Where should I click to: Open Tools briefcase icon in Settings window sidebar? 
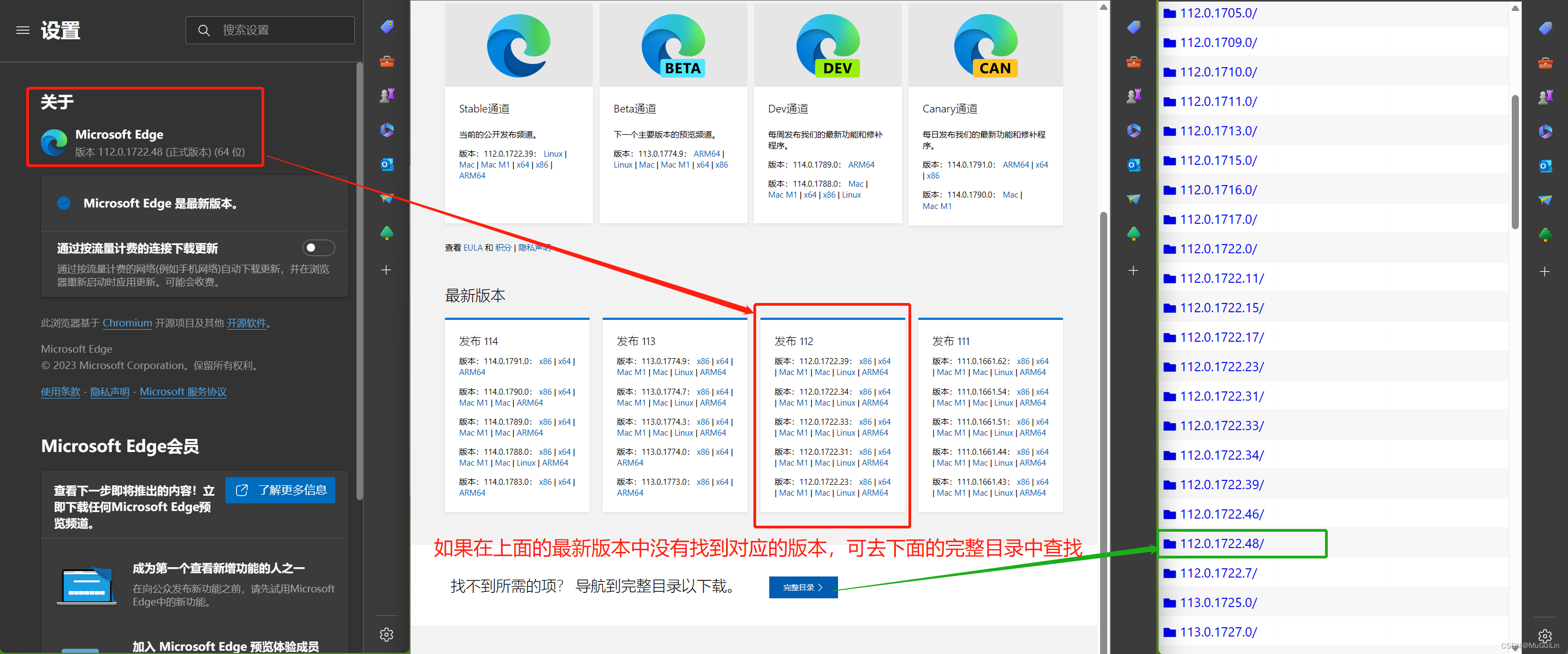click(x=387, y=62)
